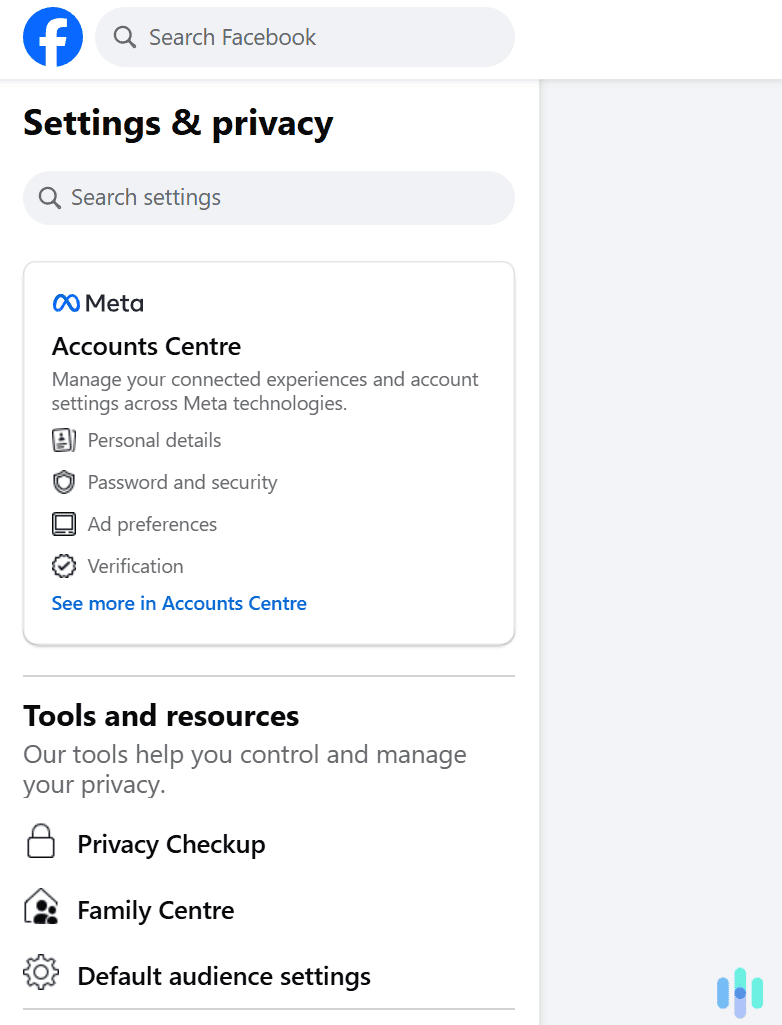Click the Privacy Checkup padlock icon
The image size is (782, 1025).
click(41, 842)
